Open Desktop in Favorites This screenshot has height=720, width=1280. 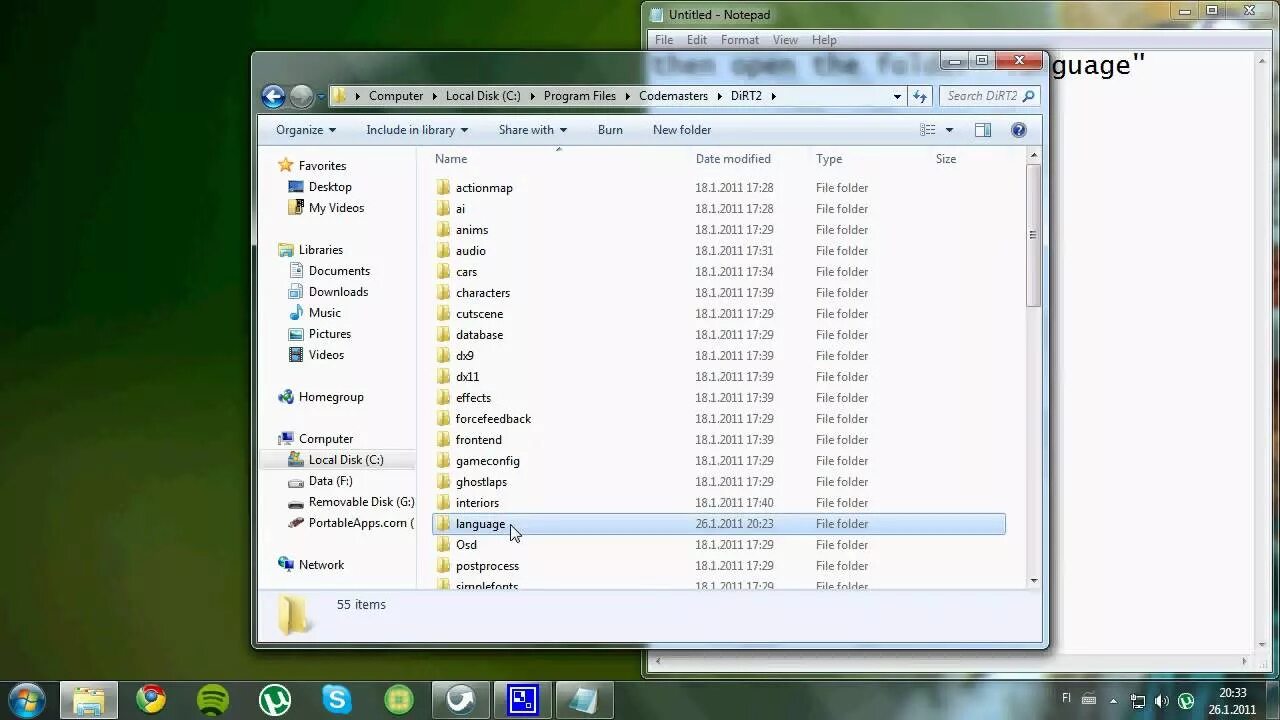coord(330,187)
